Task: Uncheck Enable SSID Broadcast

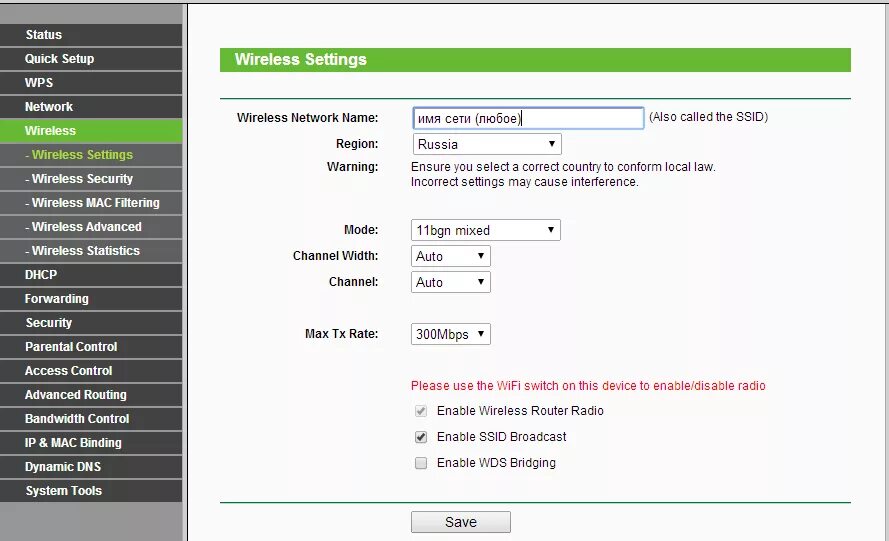Action: click(x=421, y=437)
